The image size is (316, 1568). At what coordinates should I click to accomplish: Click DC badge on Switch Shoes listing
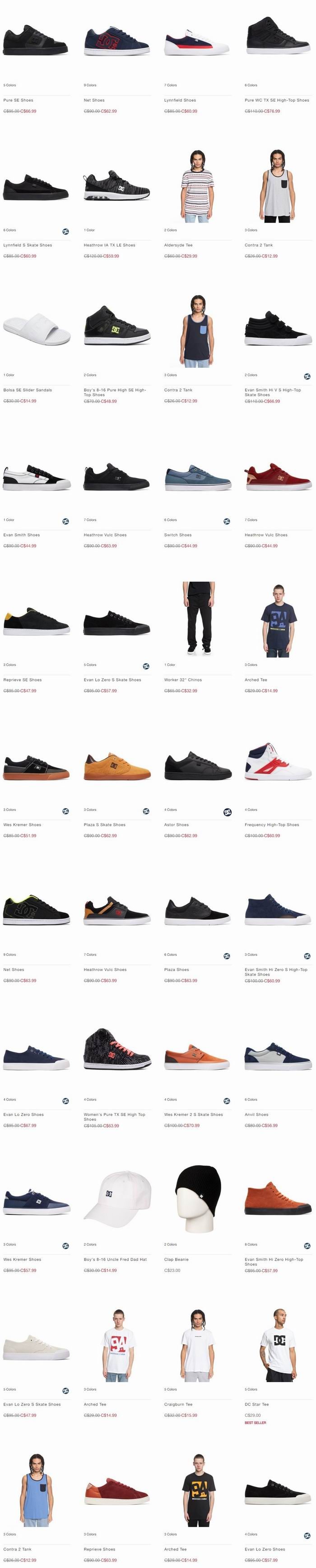point(227,521)
